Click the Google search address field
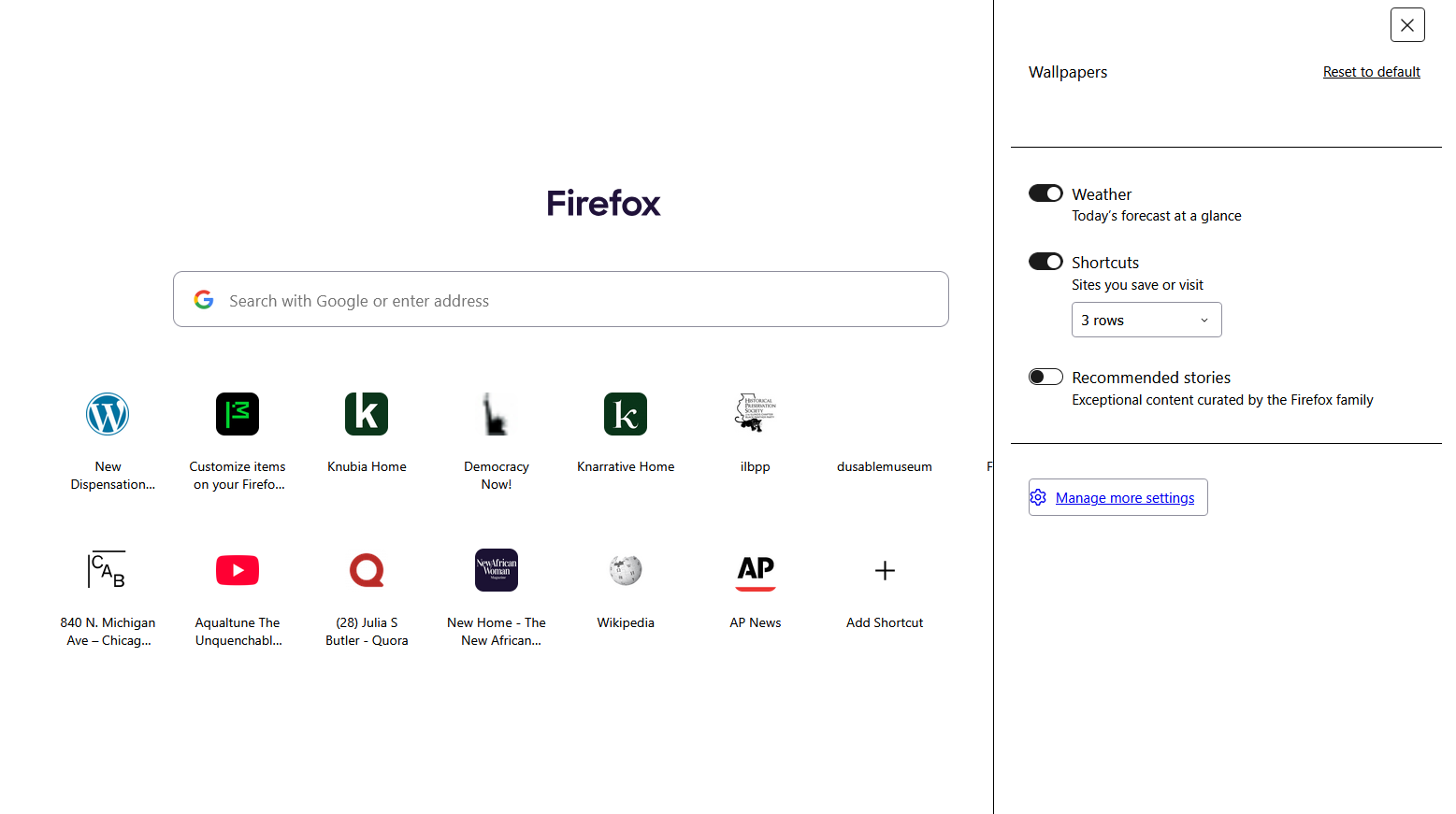Image resolution: width=1456 pixels, height=814 pixels. (x=561, y=300)
